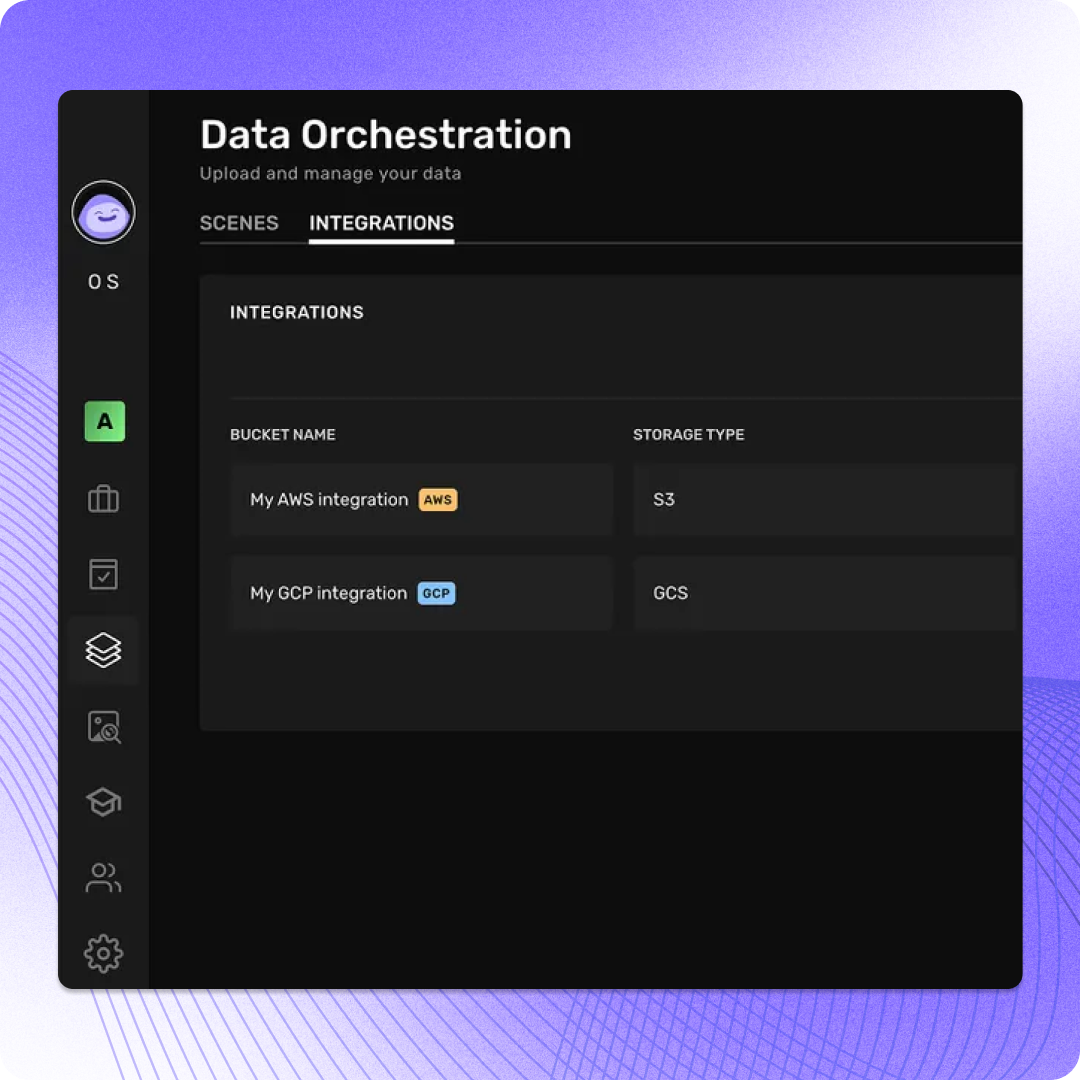
Task: Open the settings gear icon
Action: coord(103,954)
